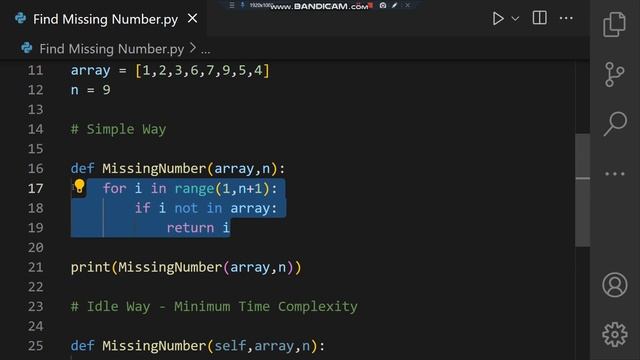640x360 pixels.
Task: Click the vertical scrollbar thumb
Action: point(582,190)
